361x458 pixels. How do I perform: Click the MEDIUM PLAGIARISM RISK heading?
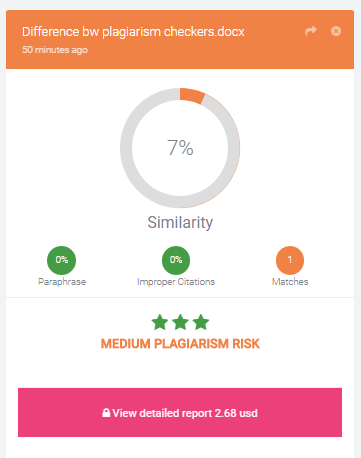[x=180, y=344]
